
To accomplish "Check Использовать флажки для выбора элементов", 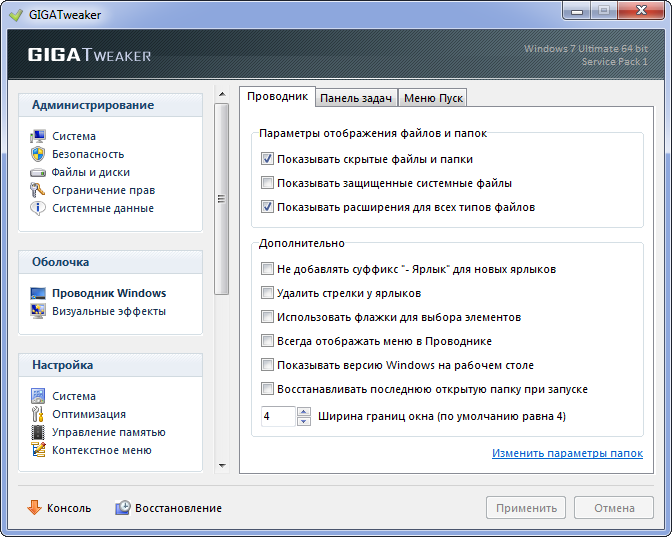I will (267, 317).
